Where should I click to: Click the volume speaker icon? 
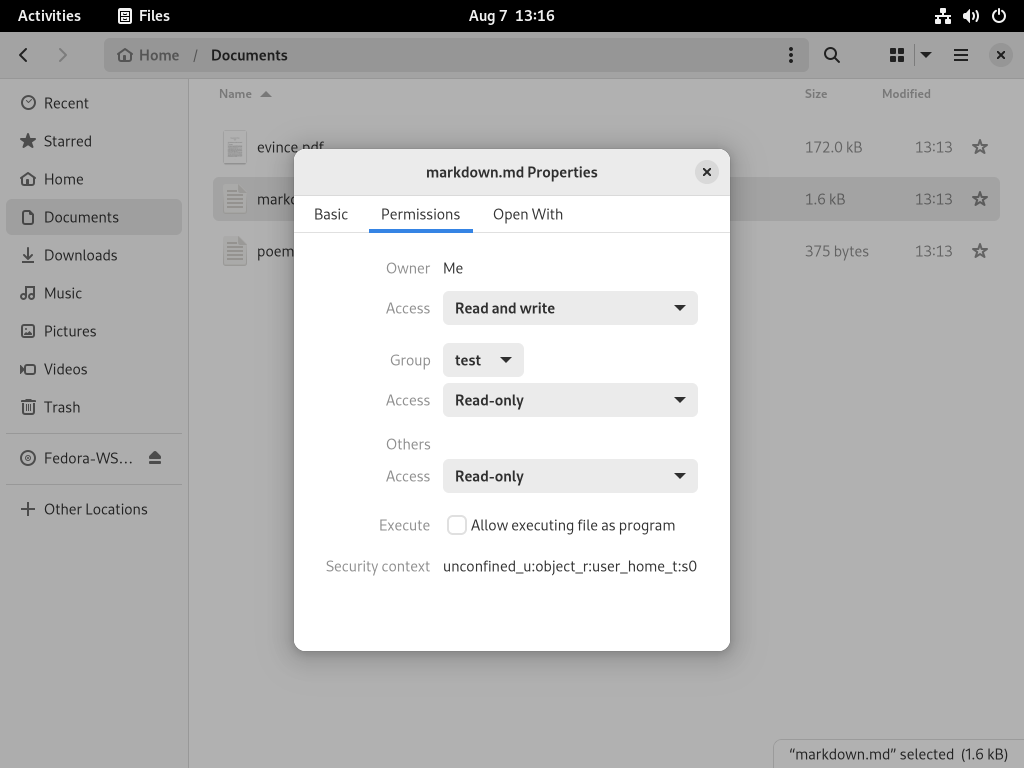tap(970, 16)
